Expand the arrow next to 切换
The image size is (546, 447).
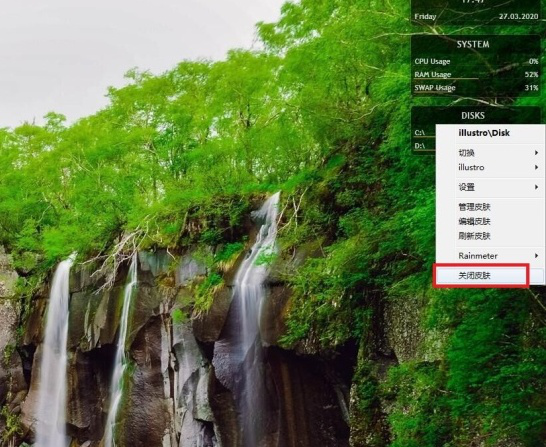(x=536, y=153)
